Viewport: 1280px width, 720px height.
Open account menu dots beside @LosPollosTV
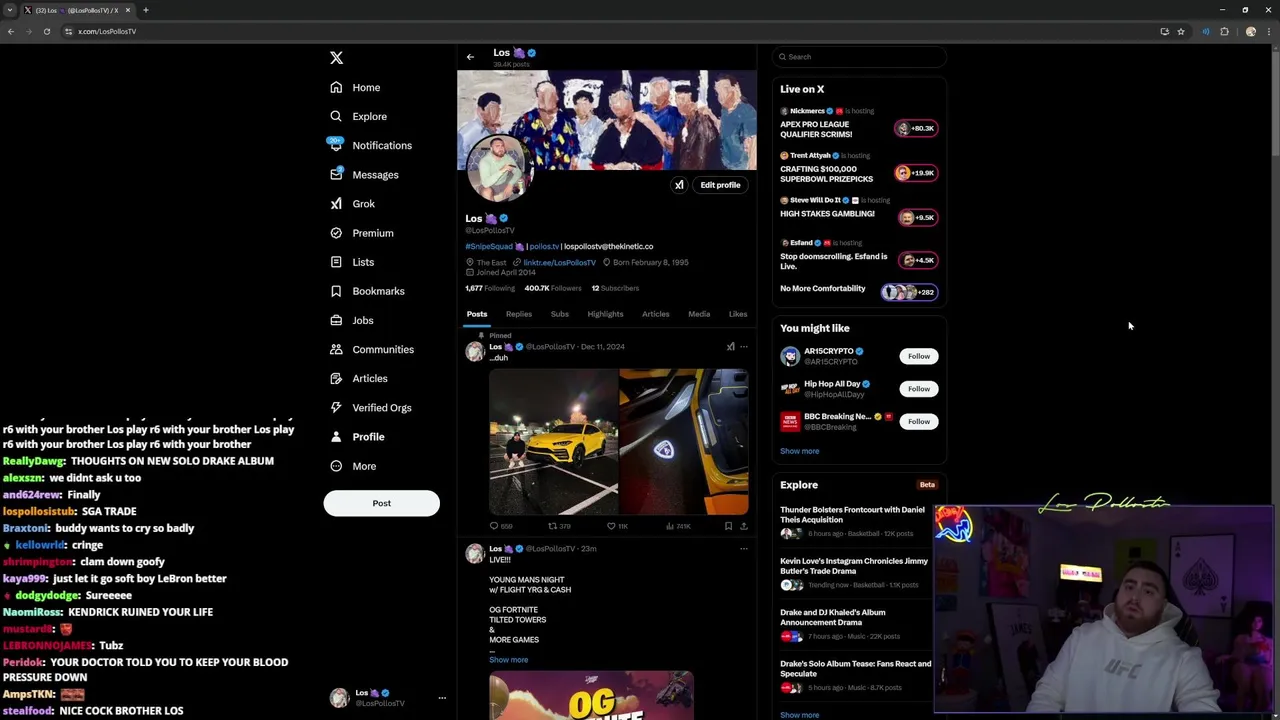(x=442, y=698)
